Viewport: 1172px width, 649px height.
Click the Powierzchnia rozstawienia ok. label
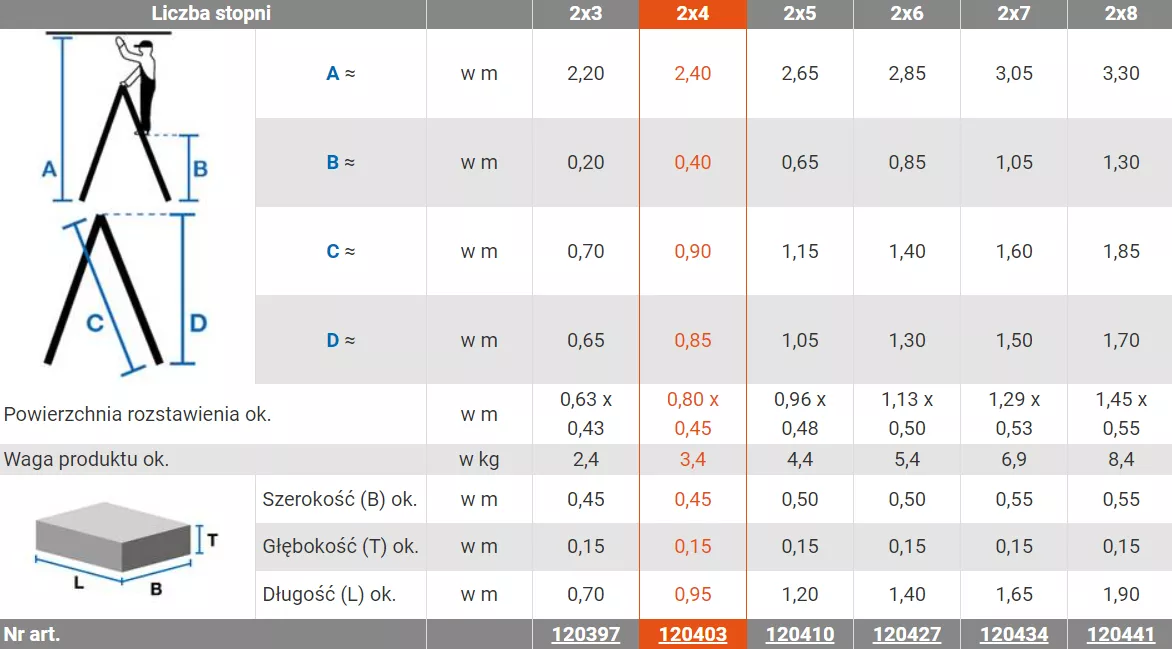tap(137, 414)
